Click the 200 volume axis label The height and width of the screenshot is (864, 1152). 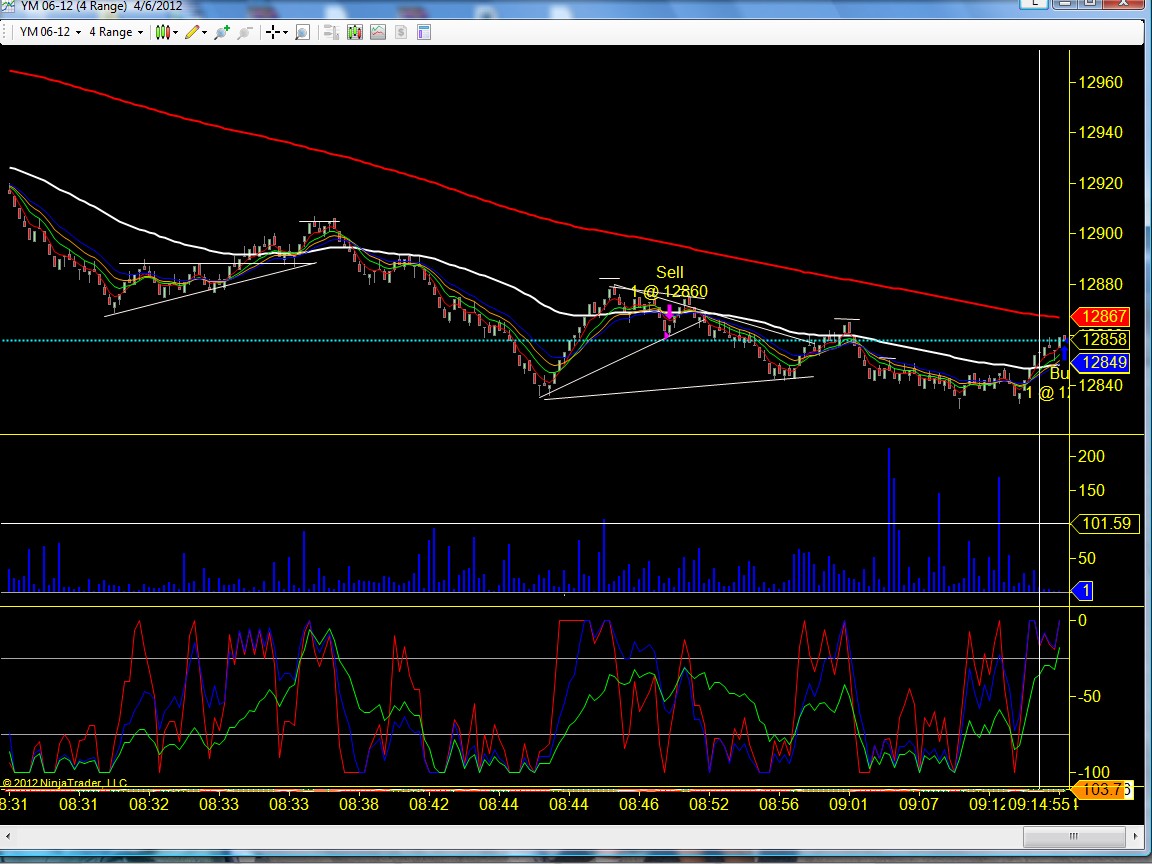(x=1091, y=456)
